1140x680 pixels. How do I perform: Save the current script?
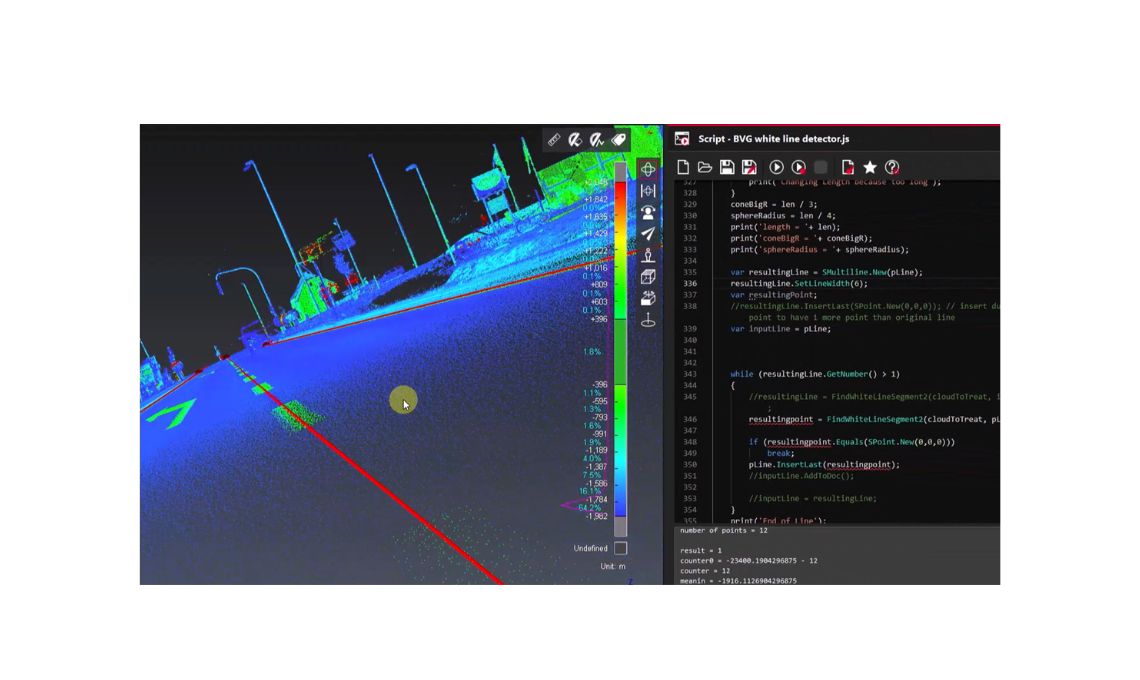(x=728, y=166)
